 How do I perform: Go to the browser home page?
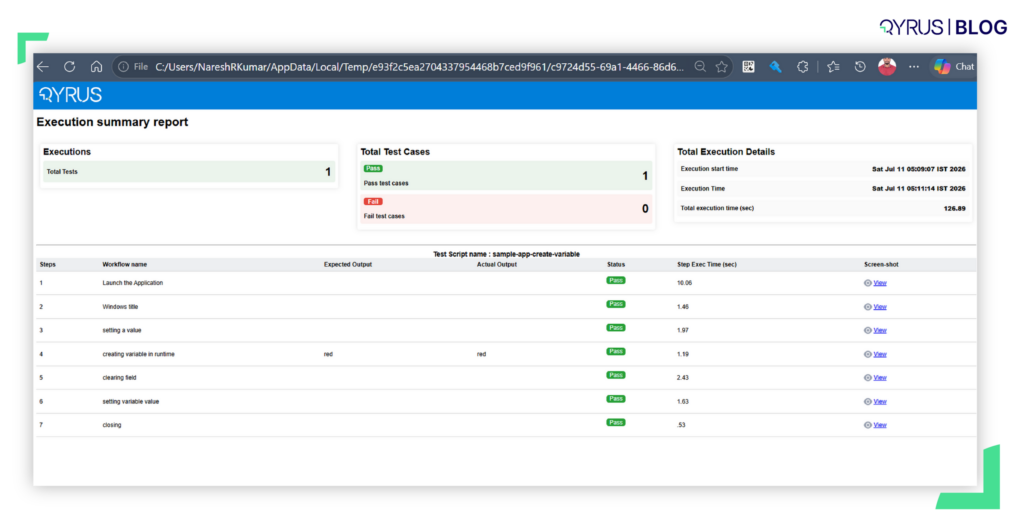point(96,67)
